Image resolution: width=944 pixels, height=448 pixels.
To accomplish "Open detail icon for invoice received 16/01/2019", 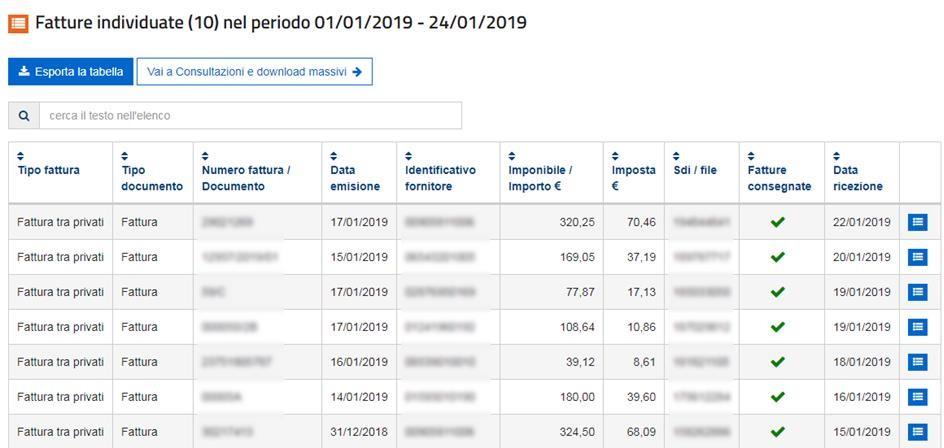I will point(917,397).
